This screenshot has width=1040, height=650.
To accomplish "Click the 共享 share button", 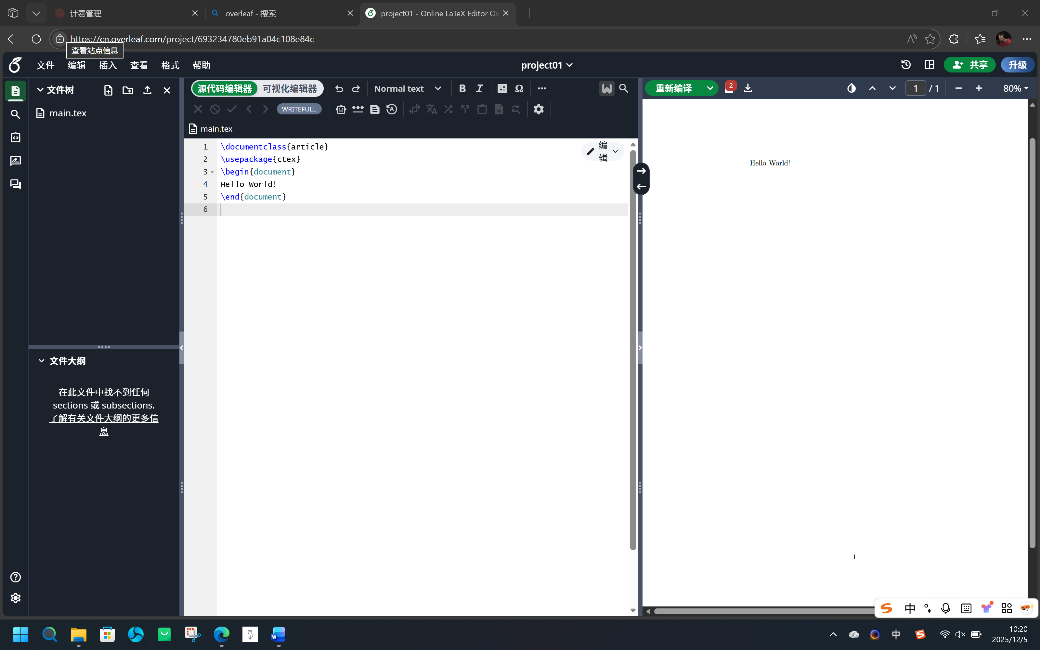I will (970, 65).
